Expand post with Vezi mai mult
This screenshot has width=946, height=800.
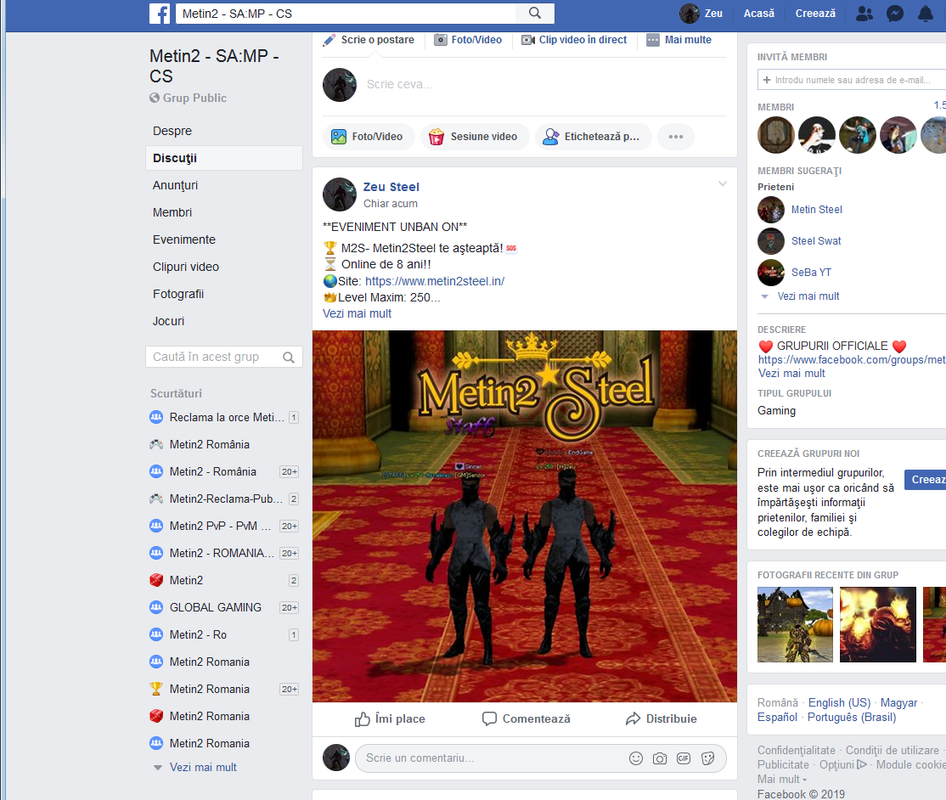(x=357, y=314)
